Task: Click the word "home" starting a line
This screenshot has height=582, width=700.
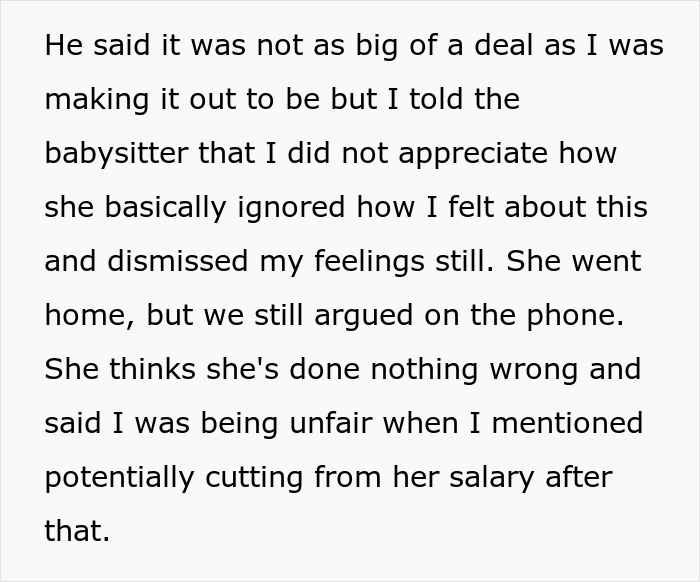Action: click(x=86, y=315)
